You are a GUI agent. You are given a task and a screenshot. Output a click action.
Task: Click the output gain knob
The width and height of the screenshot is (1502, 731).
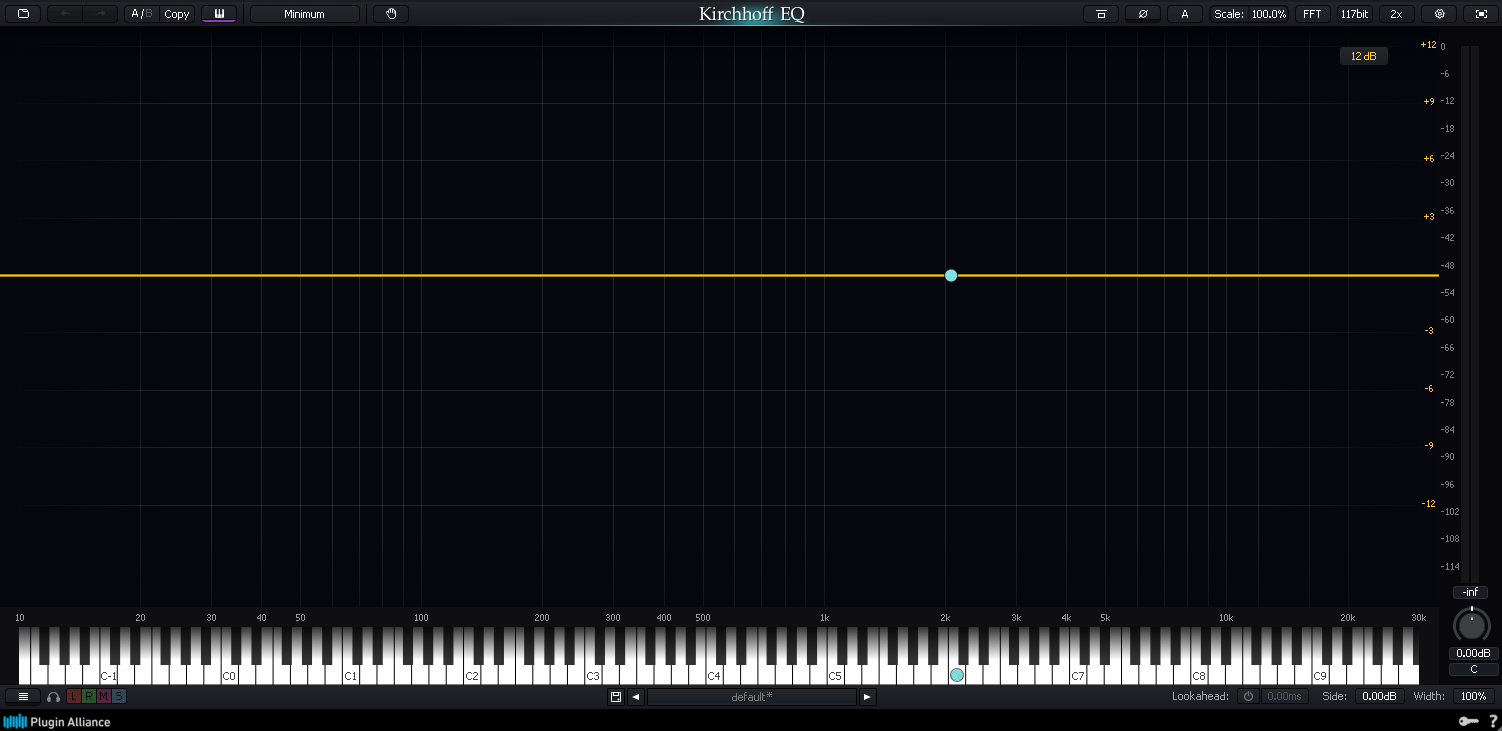[x=1471, y=627]
